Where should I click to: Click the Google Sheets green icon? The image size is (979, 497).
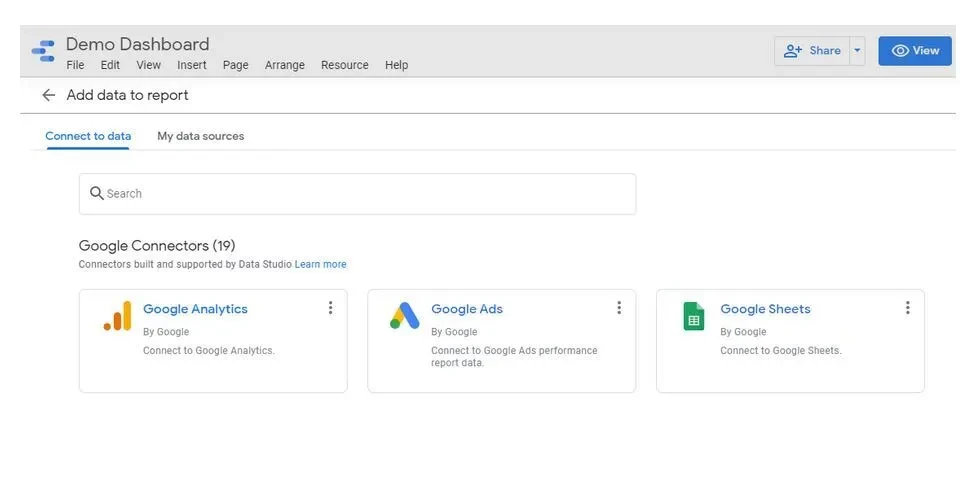tap(694, 316)
